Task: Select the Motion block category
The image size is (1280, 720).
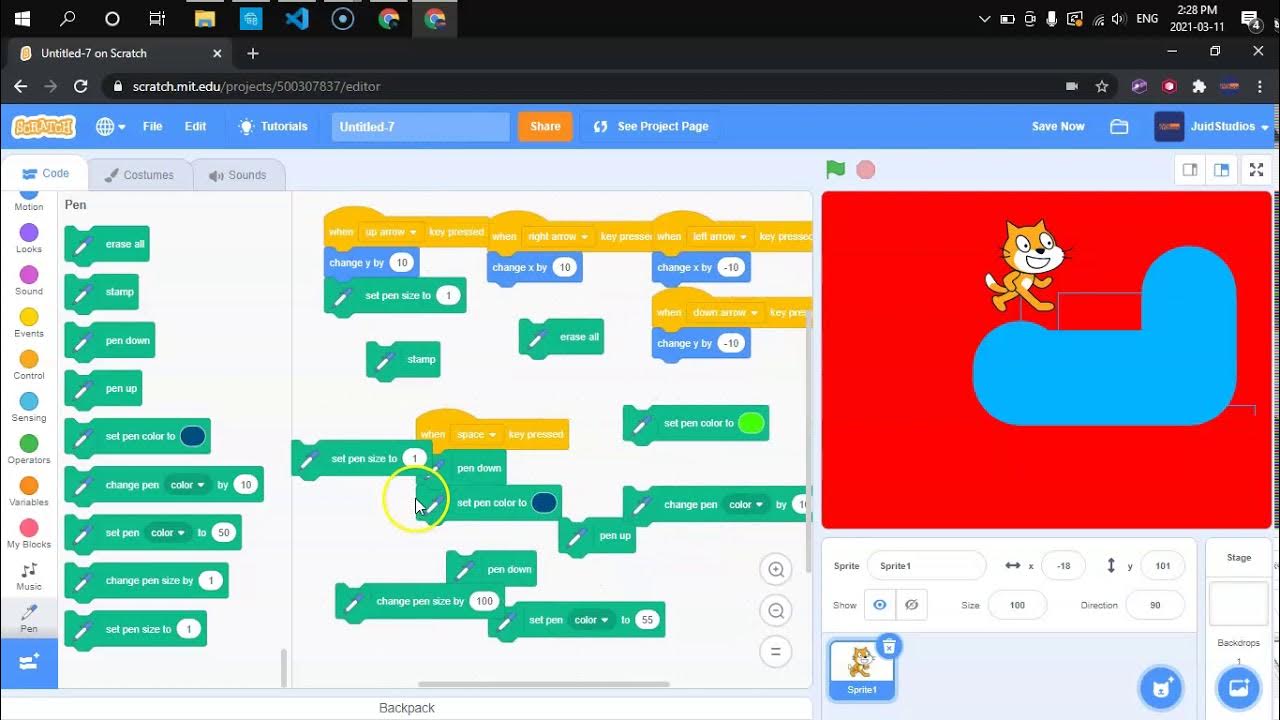Action: pos(29,199)
